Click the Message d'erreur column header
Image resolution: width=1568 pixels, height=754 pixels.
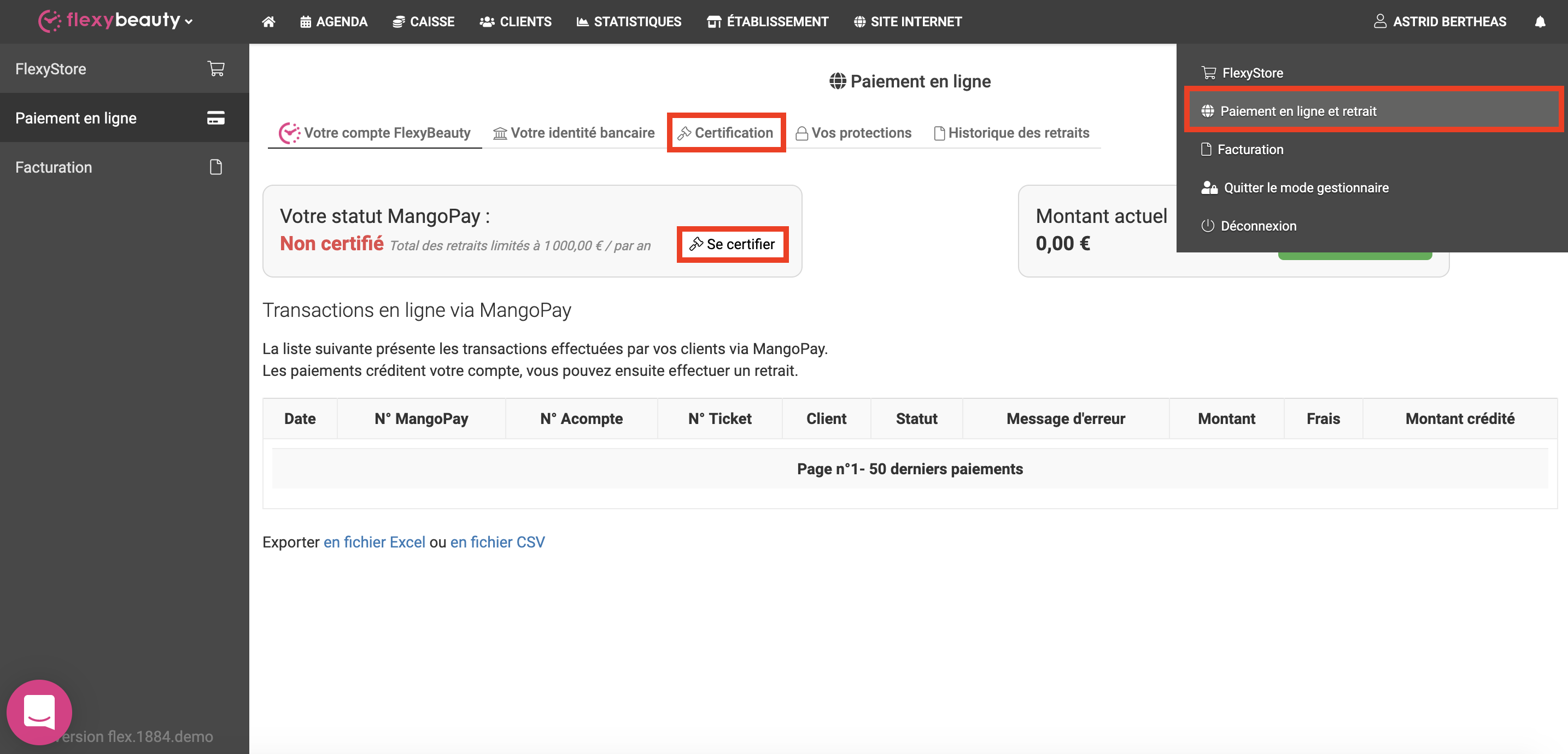(x=1066, y=419)
